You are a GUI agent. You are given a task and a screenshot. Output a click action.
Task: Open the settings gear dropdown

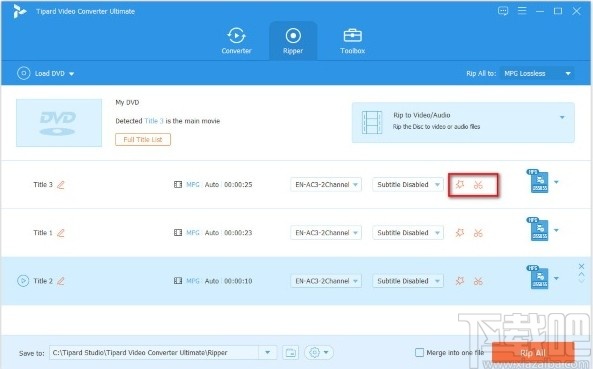[x=319, y=353]
